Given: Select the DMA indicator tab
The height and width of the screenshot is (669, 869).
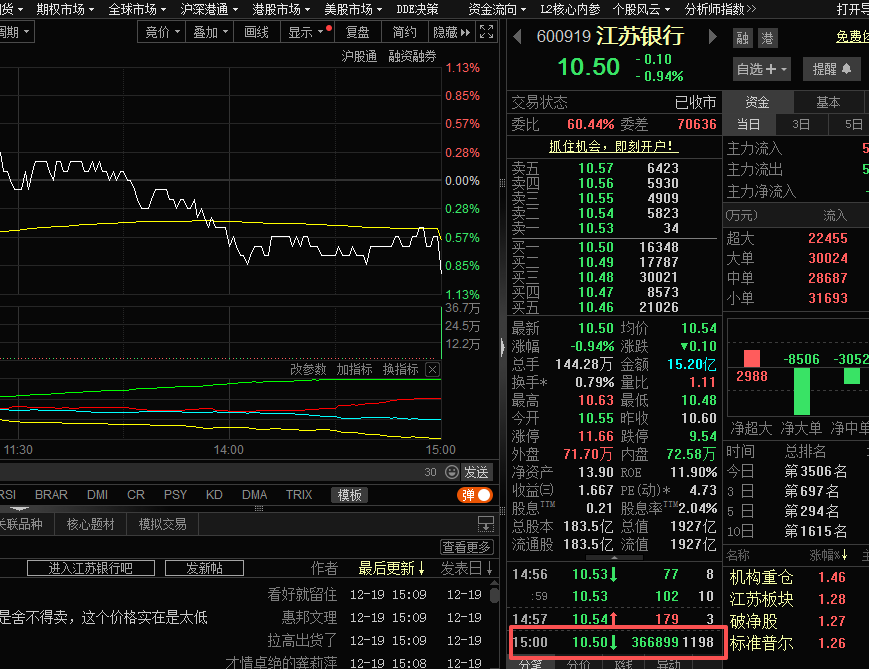Looking at the screenshot, I should coord(254,494).
